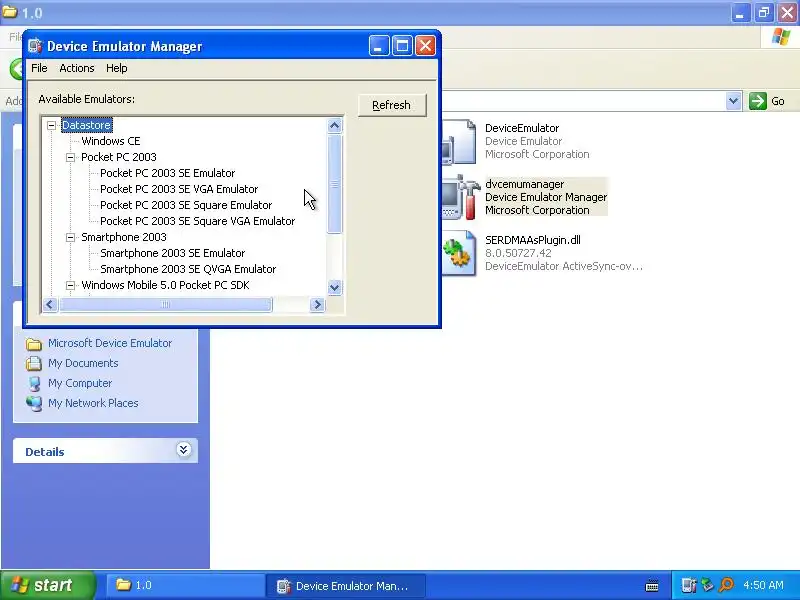This screenshot has width=800, height=600.
Task: Click the horizontal scroll left arrow
Action: [x=49, y=305]
